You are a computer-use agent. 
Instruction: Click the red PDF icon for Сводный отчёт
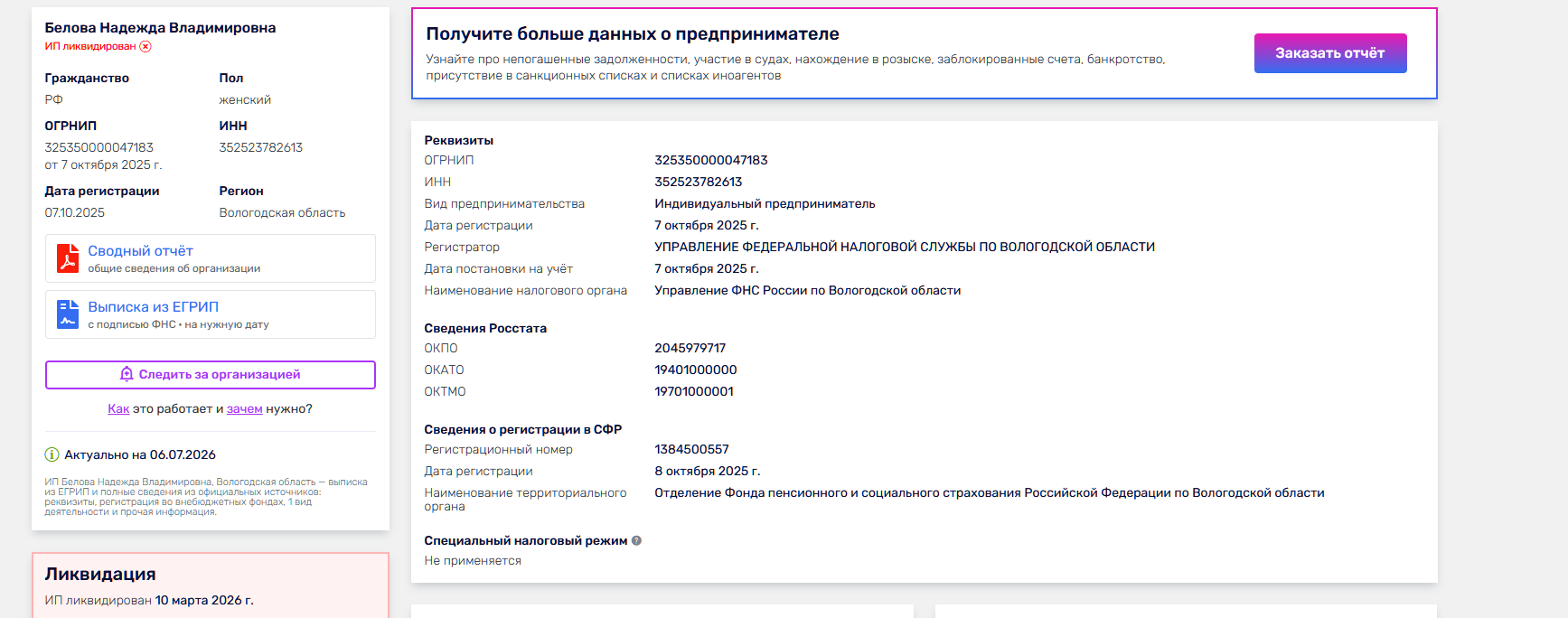68,257
